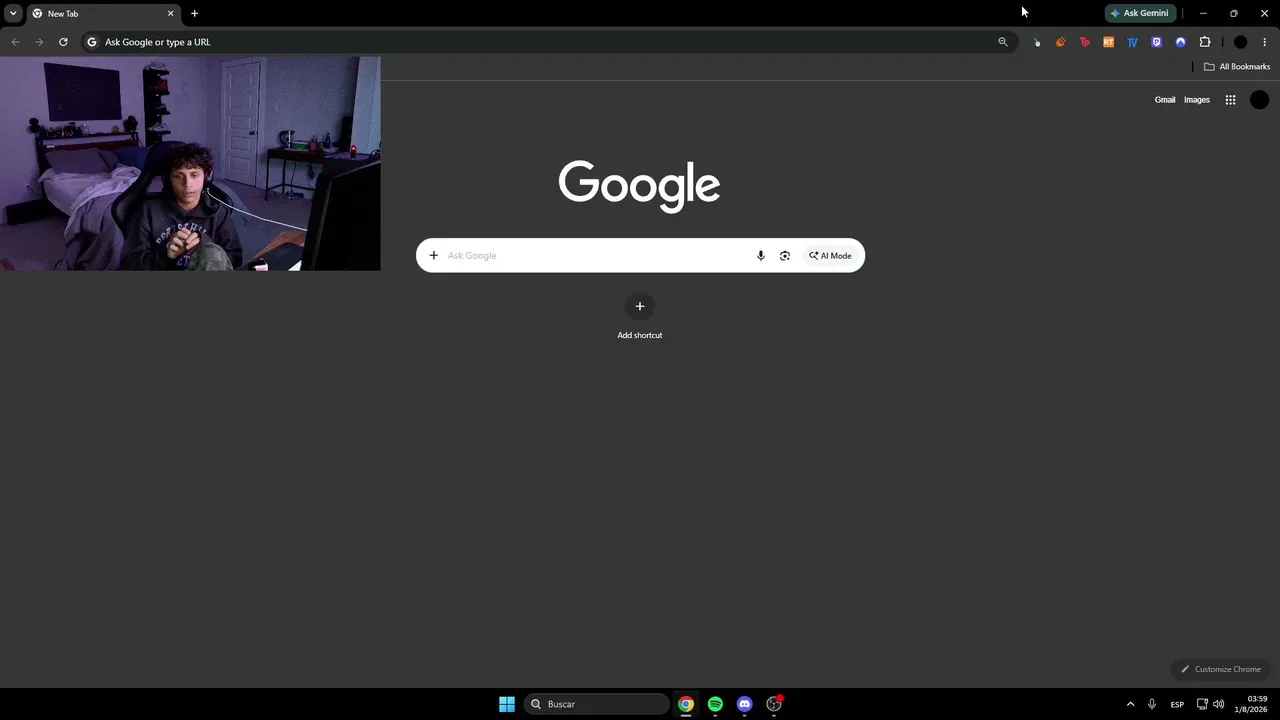Click the Ask Gemini button
The height and width of the screenshot is (720, 1280).
[x=1139, y=14]
